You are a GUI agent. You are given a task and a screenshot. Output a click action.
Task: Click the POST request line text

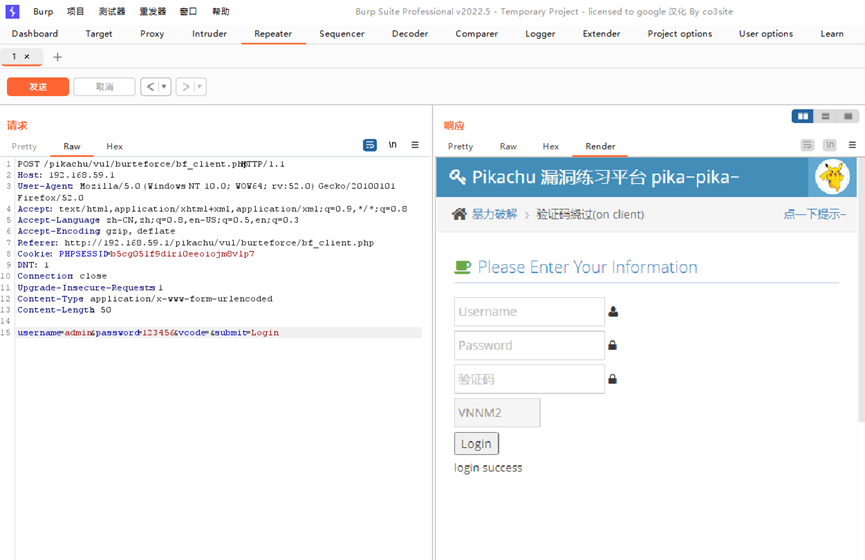[151, 164]
